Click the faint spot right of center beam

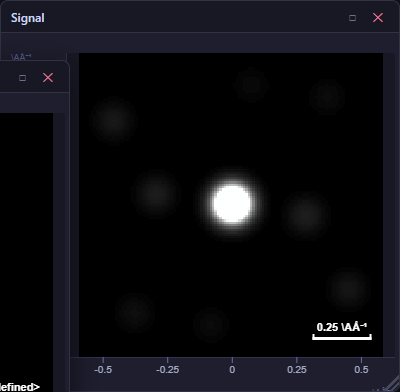pos(305,216)
